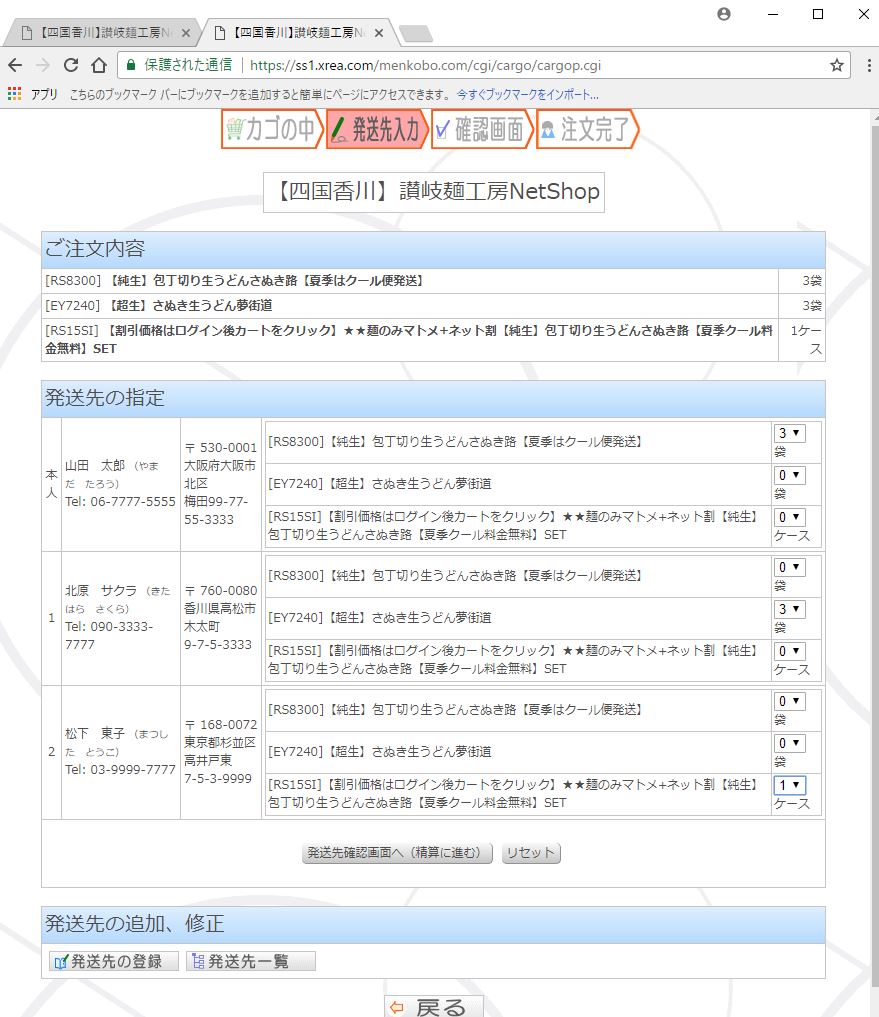
Task: Click the [EY7240] row in ご注文内容
Action: (433, 305)
